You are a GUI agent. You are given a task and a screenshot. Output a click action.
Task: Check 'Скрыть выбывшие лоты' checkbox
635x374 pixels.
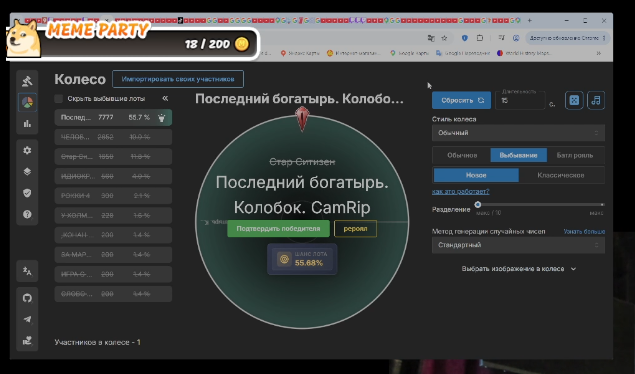click(x=59, y=99)
